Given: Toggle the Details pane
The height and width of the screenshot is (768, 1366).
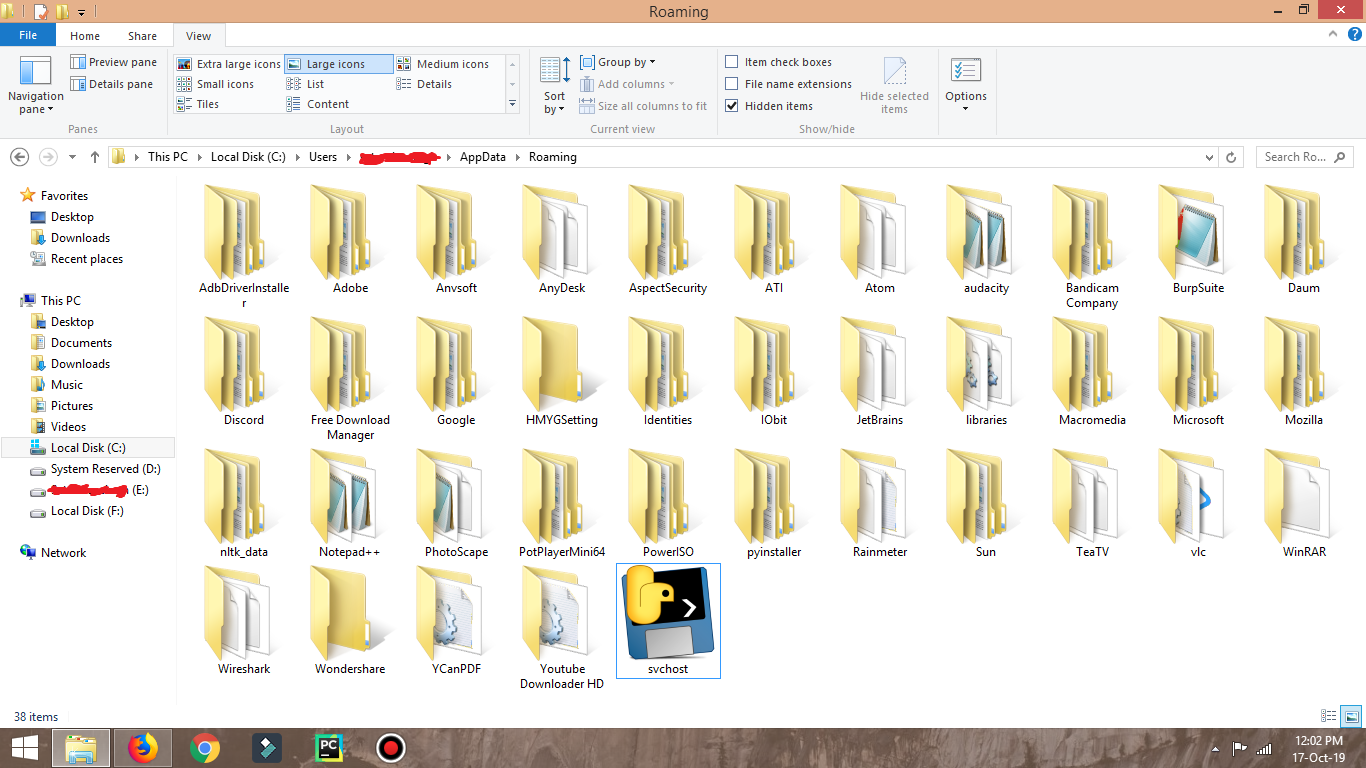Looking at the screenshot, I should pyautogui.click(x=112, y=84).
